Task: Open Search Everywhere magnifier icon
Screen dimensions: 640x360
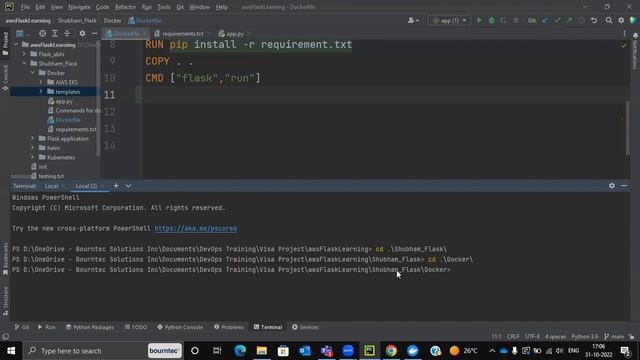Action: [609, 20]
